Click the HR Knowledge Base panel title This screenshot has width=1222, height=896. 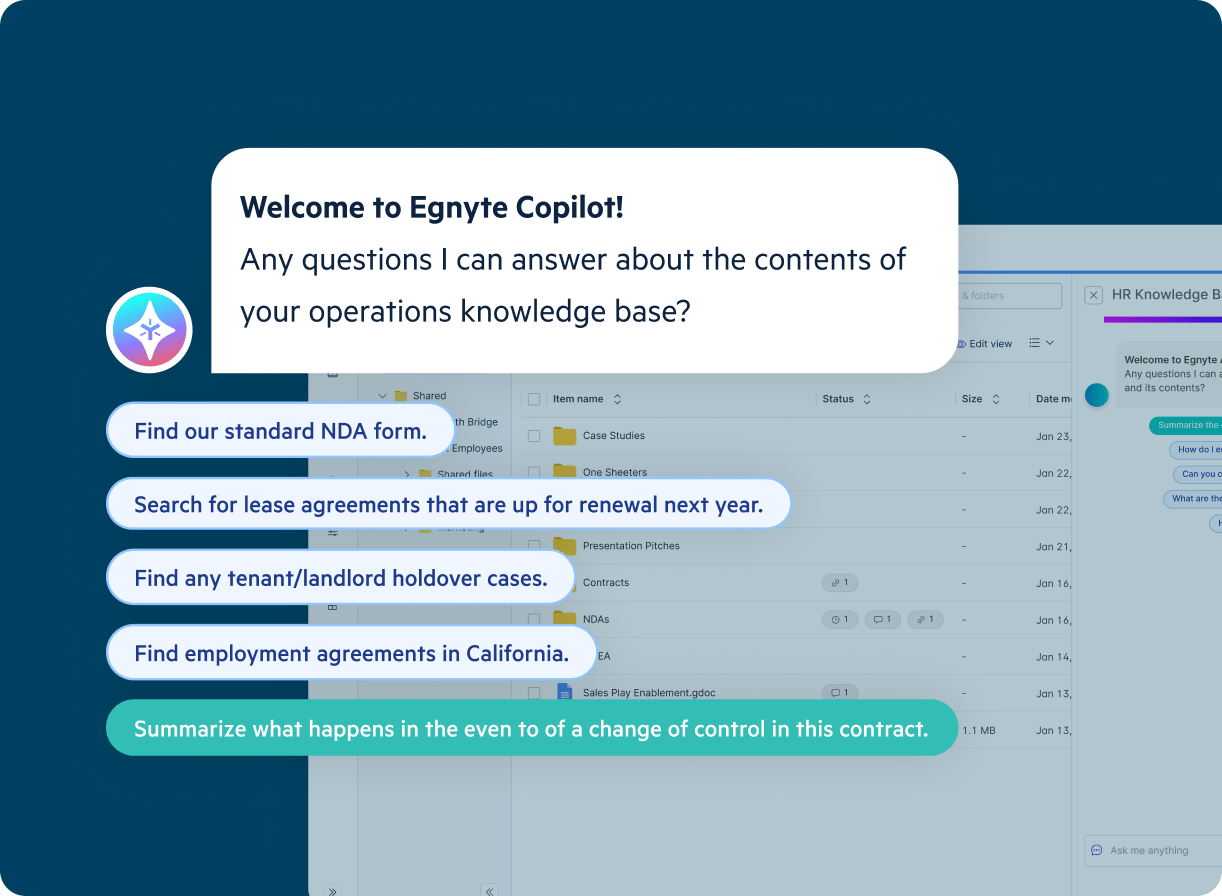coord(1166,295)
